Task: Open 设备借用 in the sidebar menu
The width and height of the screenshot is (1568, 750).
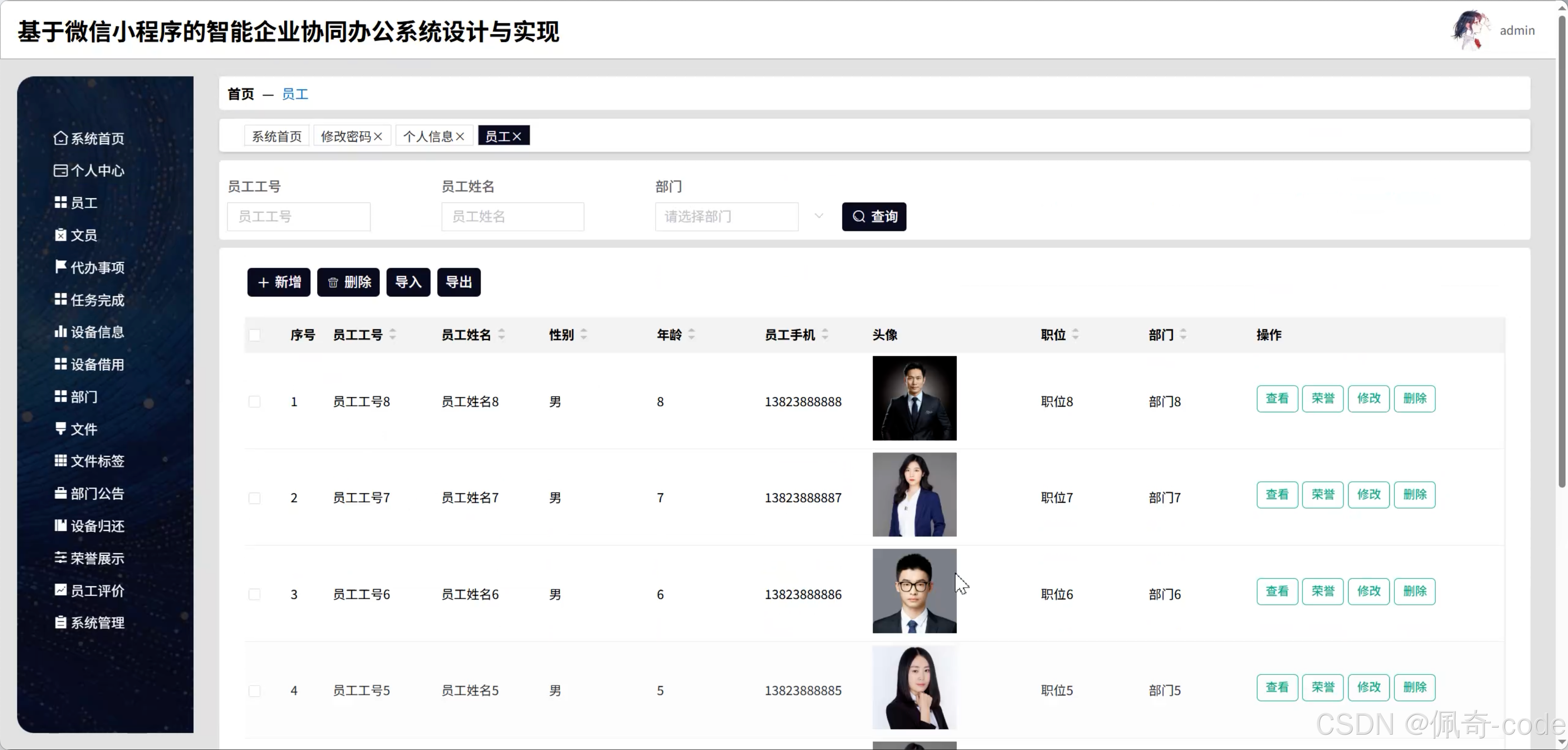Action: [97, 364]
